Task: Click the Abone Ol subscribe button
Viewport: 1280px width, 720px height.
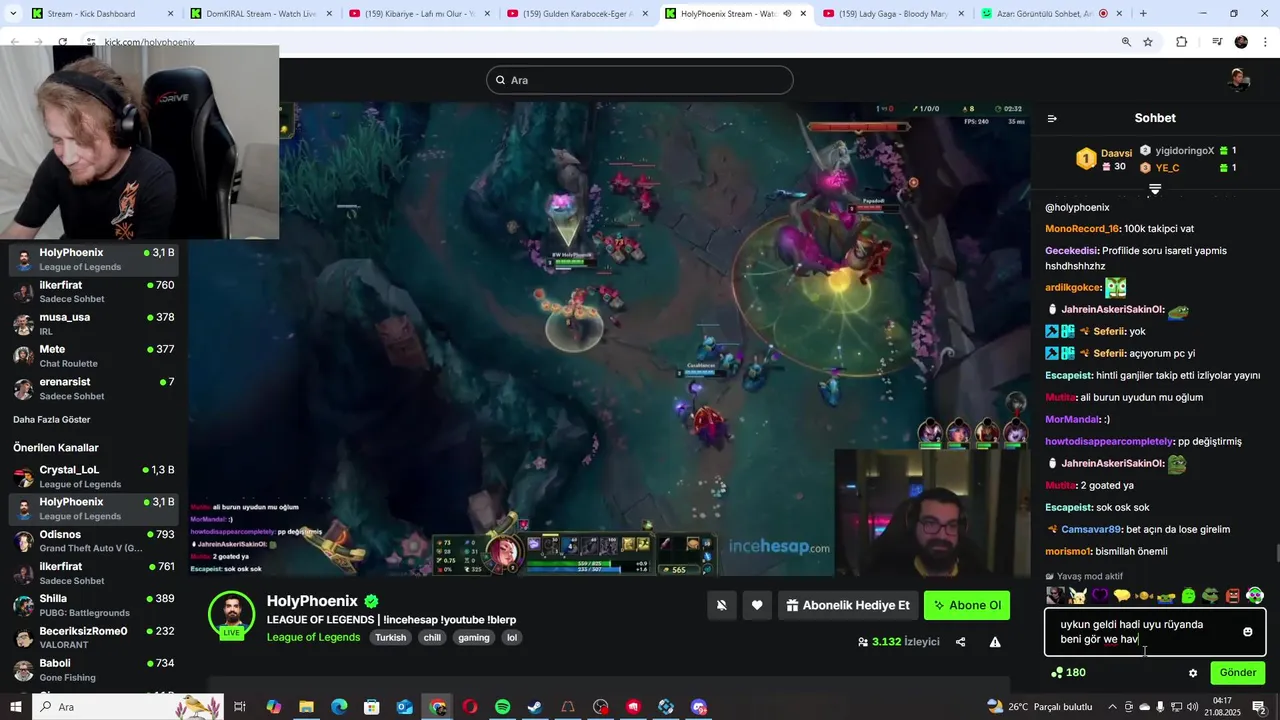Action: pyautogui.click(x=967, y=605)
